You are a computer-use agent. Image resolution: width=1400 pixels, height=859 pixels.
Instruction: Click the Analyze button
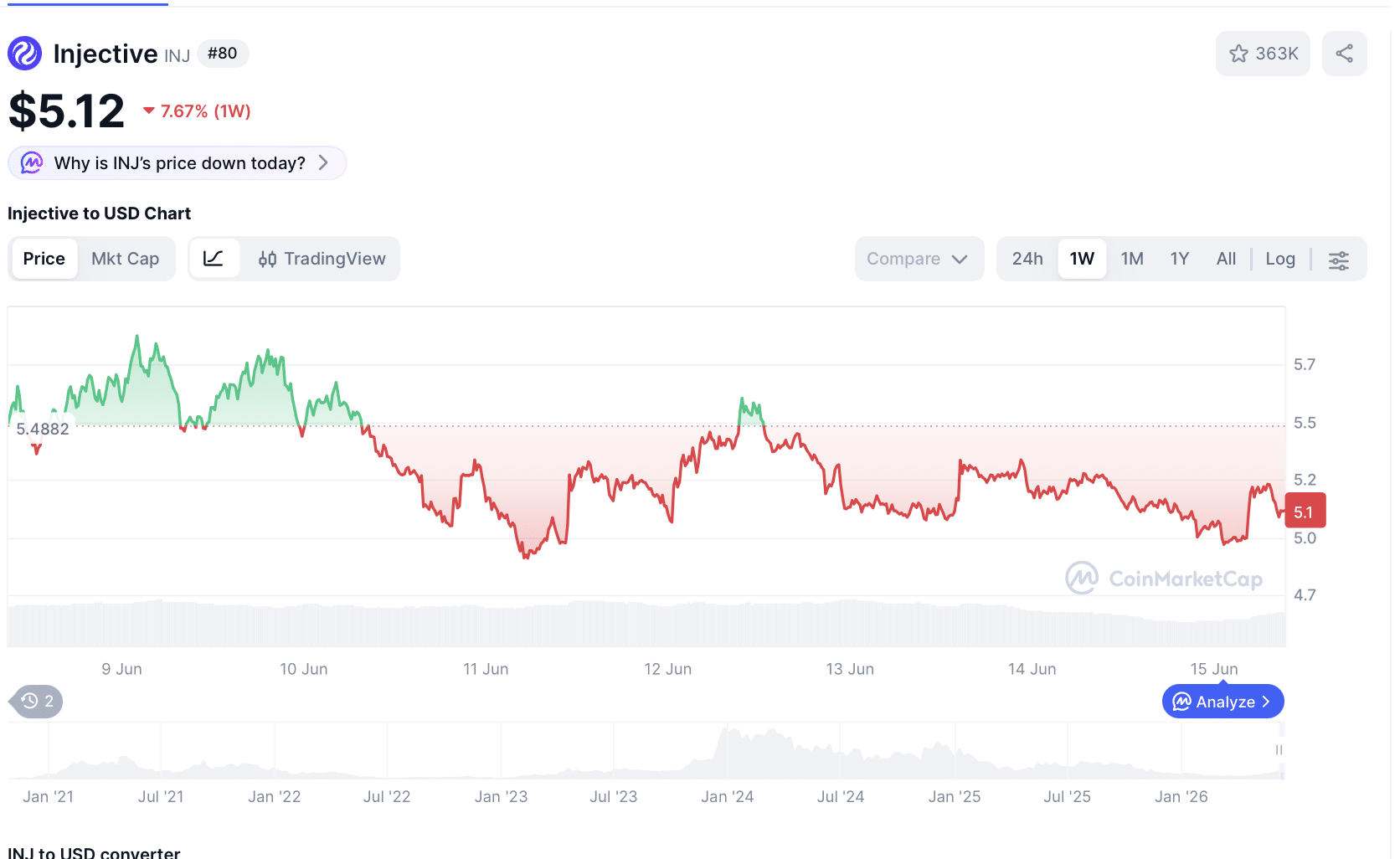1223,702
